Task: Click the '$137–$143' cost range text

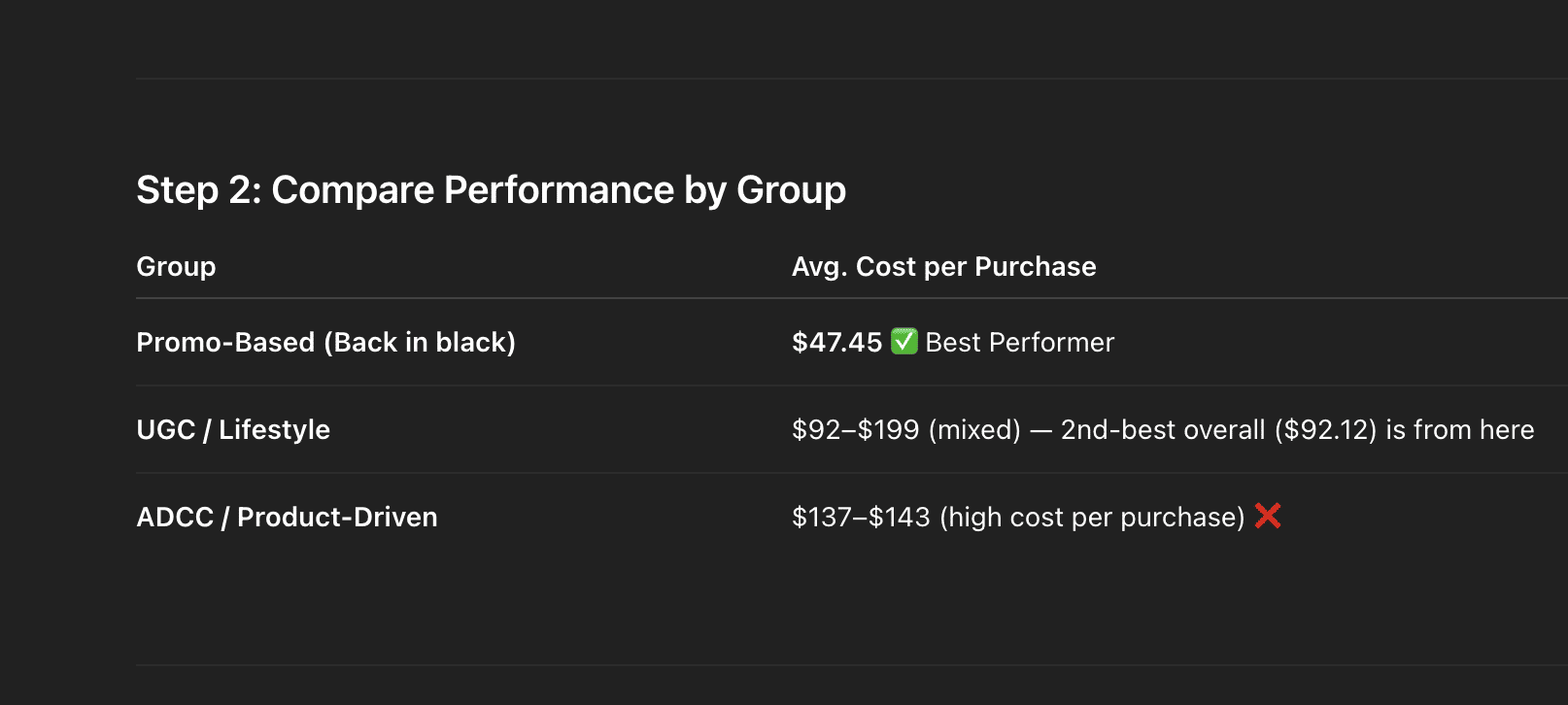Action: coord(861,518)
